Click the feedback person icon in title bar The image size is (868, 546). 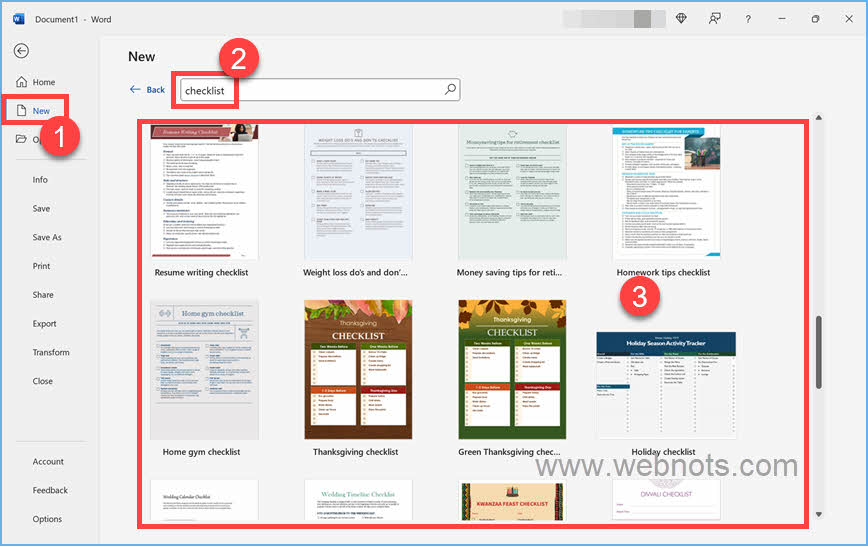715,18
